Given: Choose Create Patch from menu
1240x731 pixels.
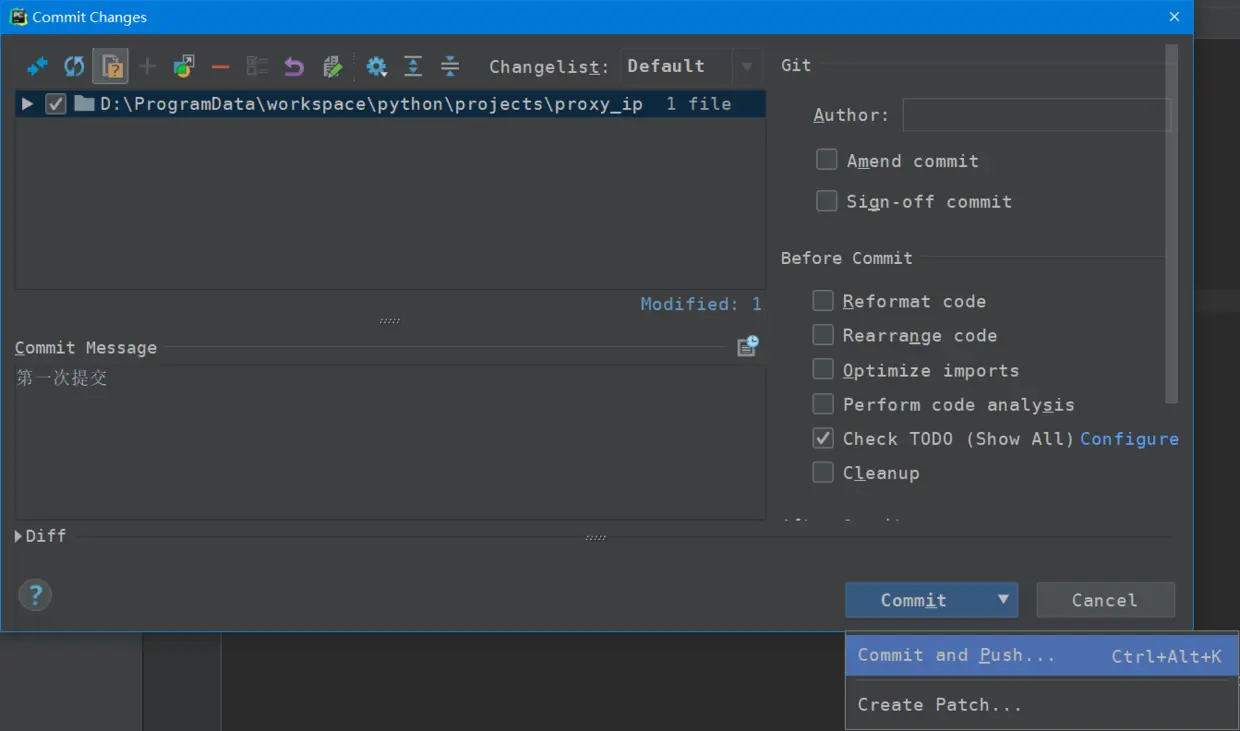Looking at the screenshot, I should tap(1041, 705).
